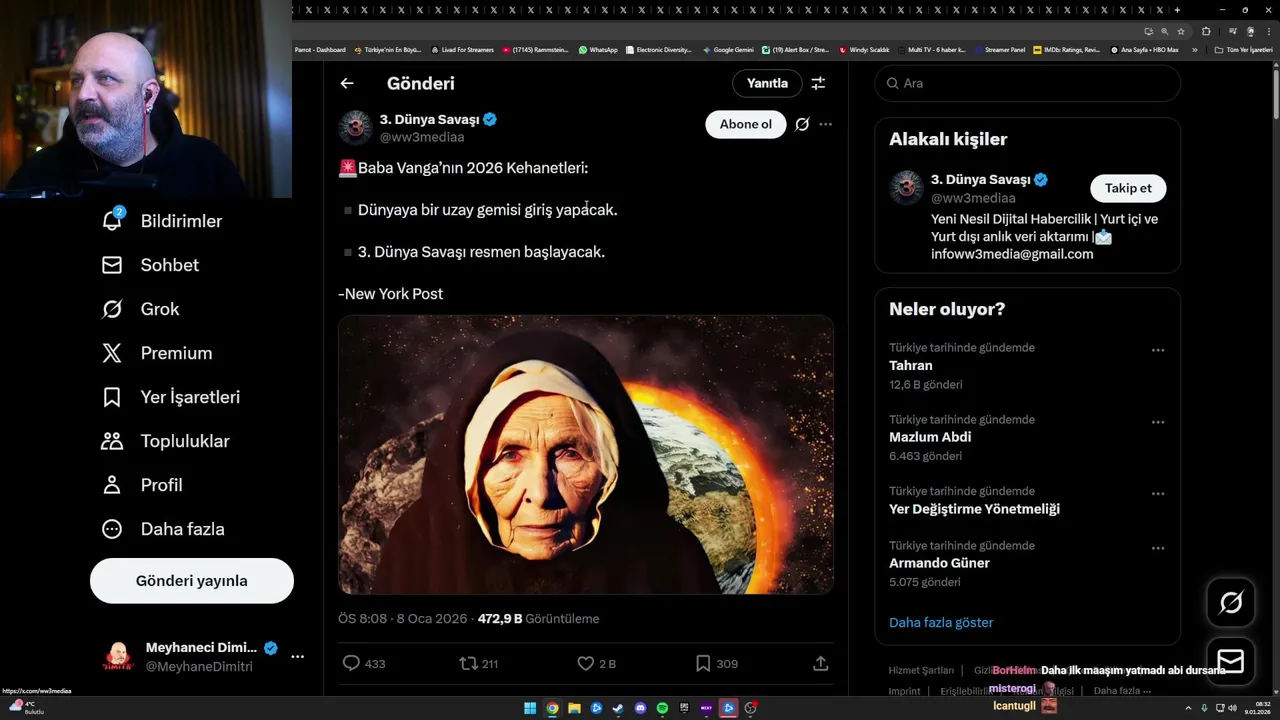The width and height of the screenshot is (1280, 720).
Task: Open Yer İşaretleri bookmark icon
Action: [112, 397]
